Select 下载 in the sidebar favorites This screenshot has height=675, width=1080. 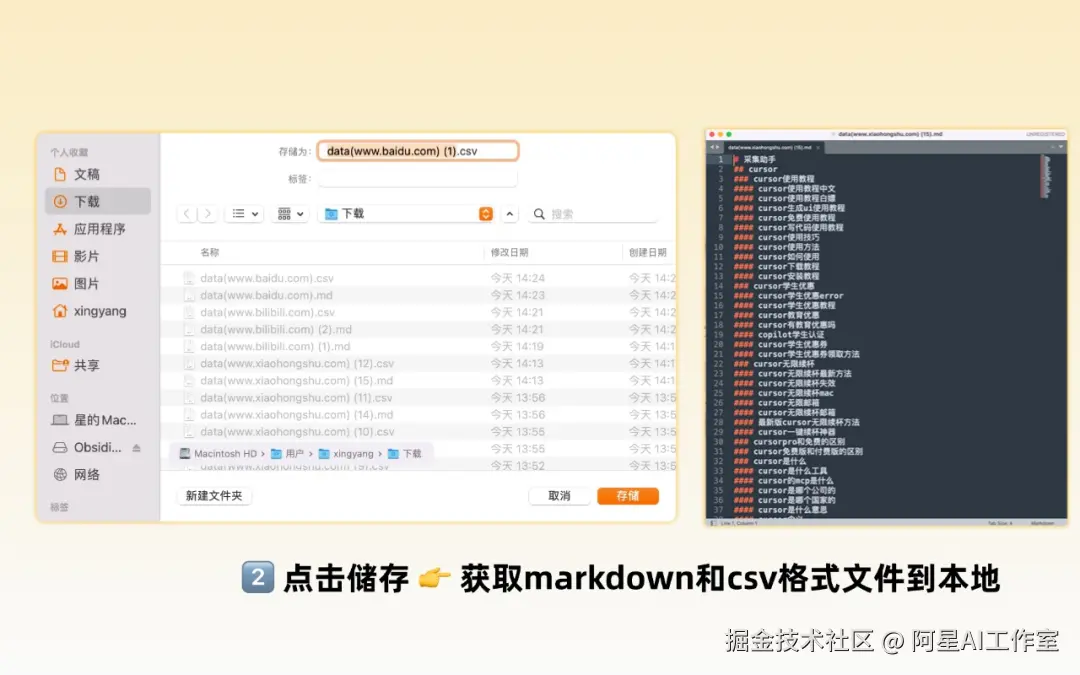point(98,201)
